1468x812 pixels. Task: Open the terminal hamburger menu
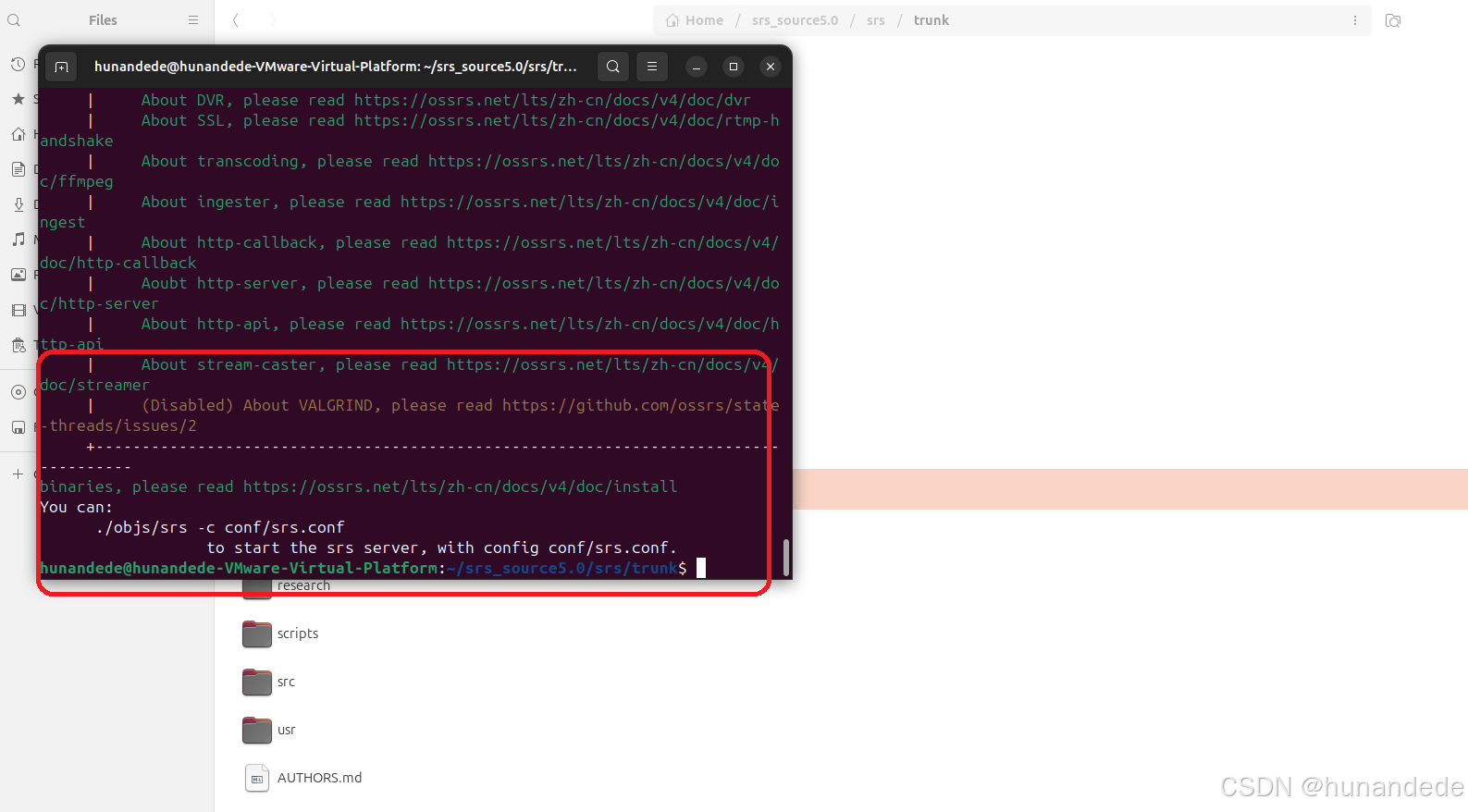[651, 67]
